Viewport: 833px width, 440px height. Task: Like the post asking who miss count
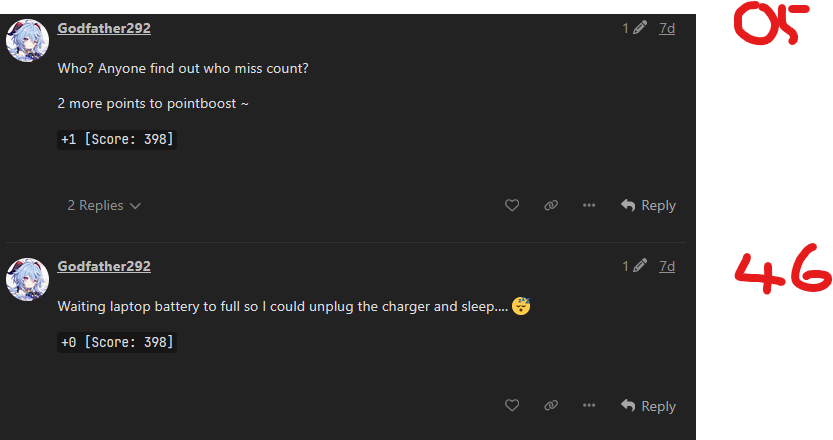point(512,205)
